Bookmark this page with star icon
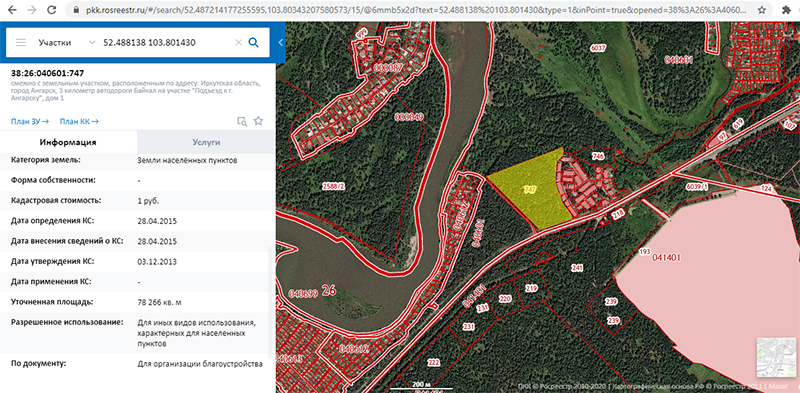Screen dimensions: 800x393 (x=762, y=10)
